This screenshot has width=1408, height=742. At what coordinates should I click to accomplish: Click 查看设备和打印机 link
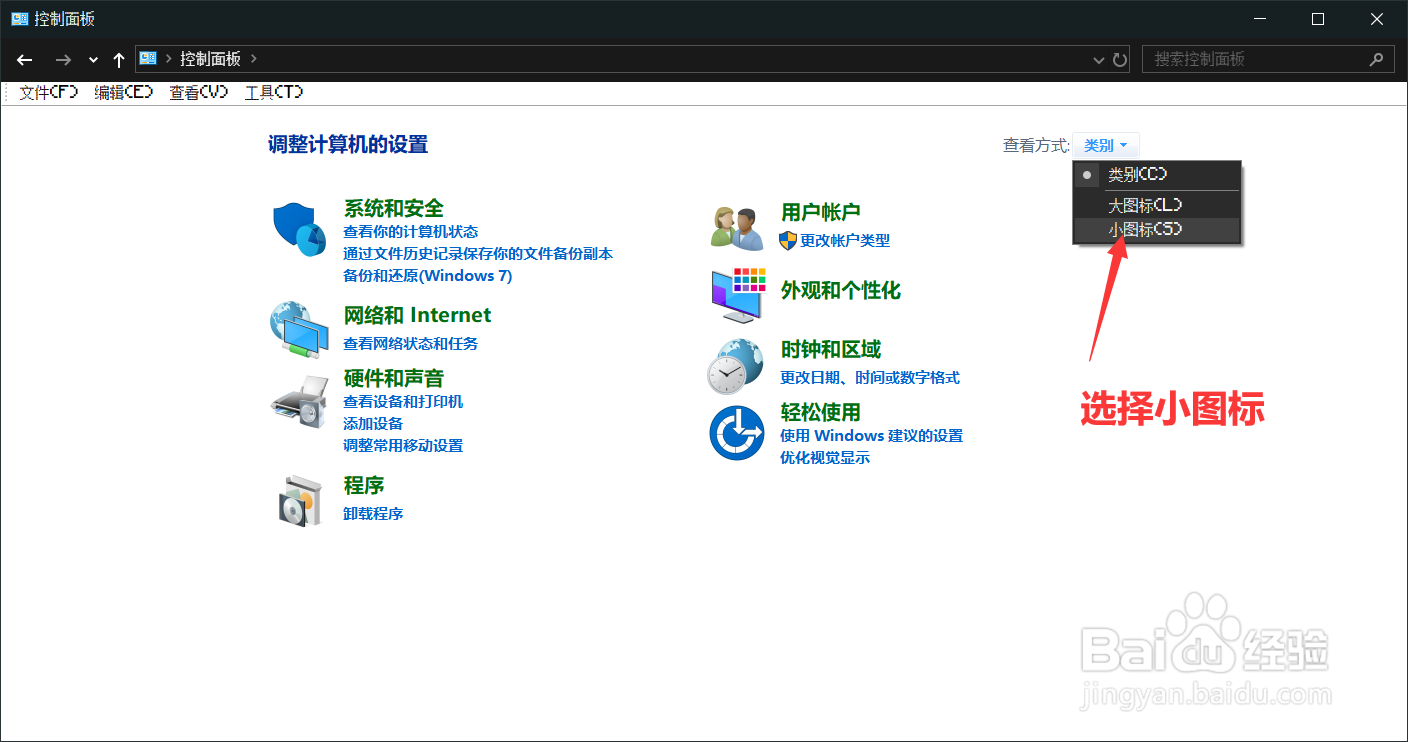tap(403, 402)
